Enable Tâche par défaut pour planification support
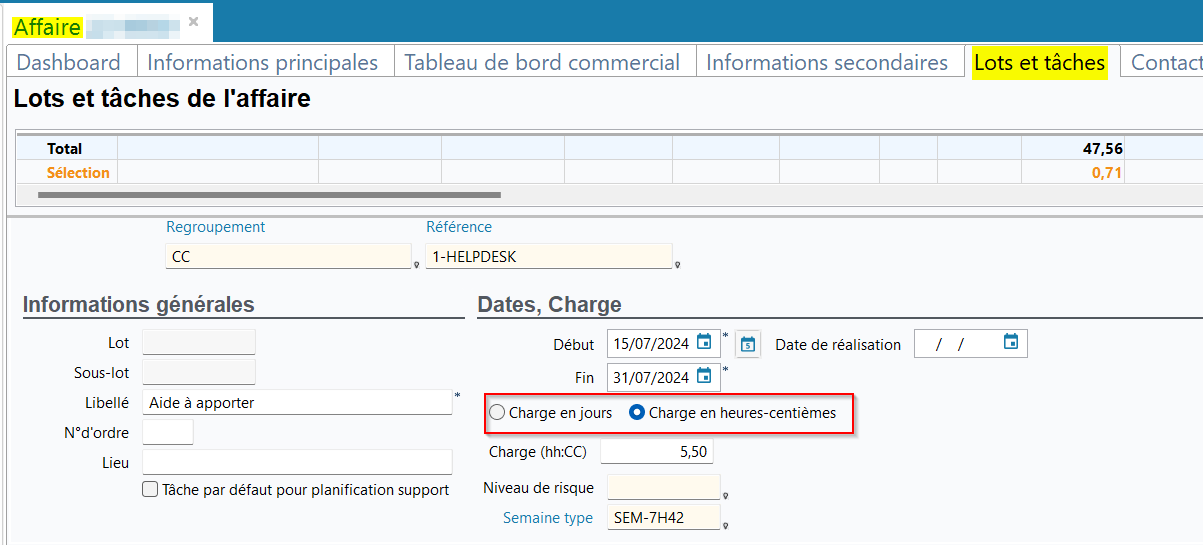1203x545 pixels. (x=150, y=490)
